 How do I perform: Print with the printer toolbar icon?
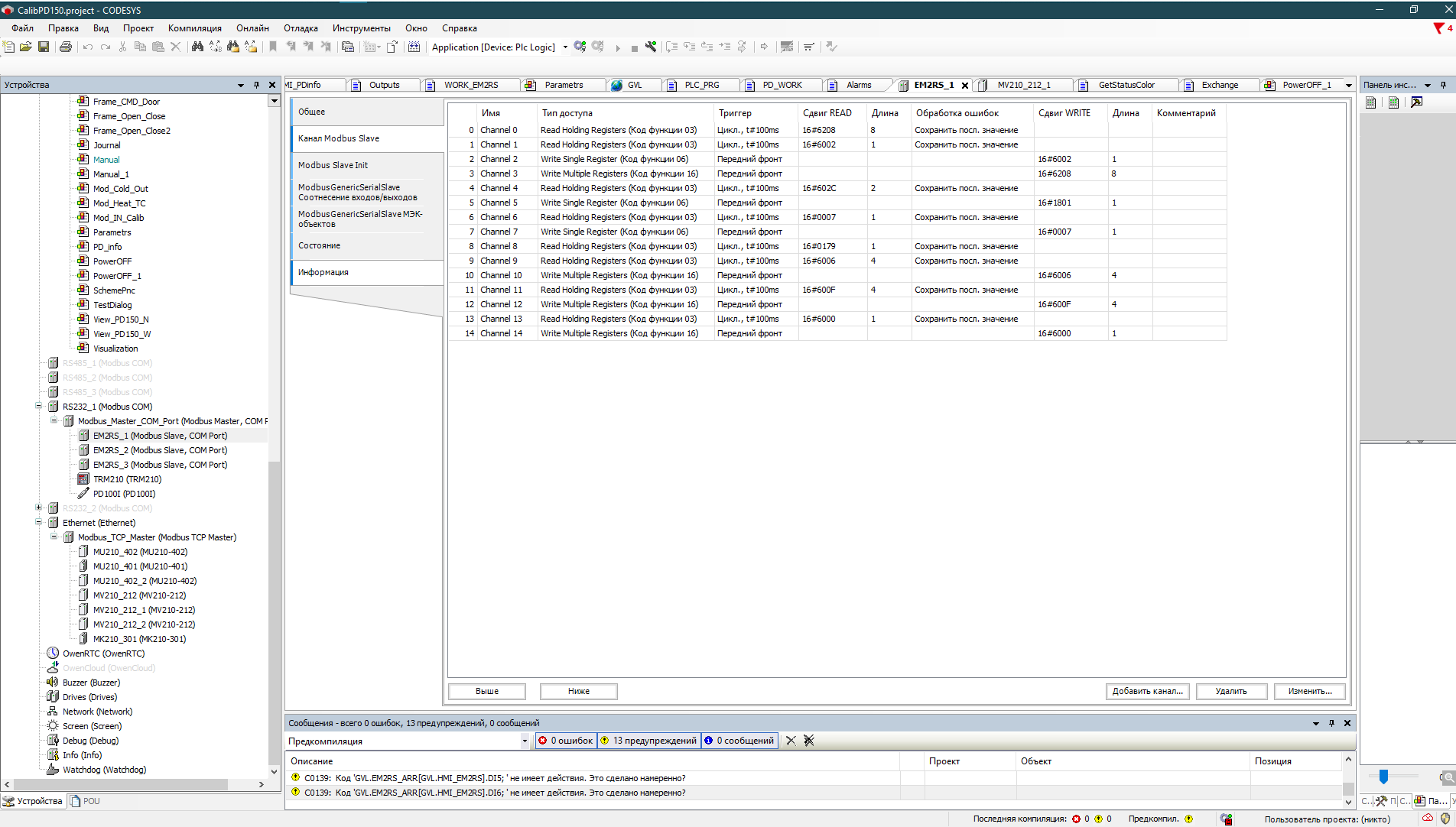(x=66, y=47)
